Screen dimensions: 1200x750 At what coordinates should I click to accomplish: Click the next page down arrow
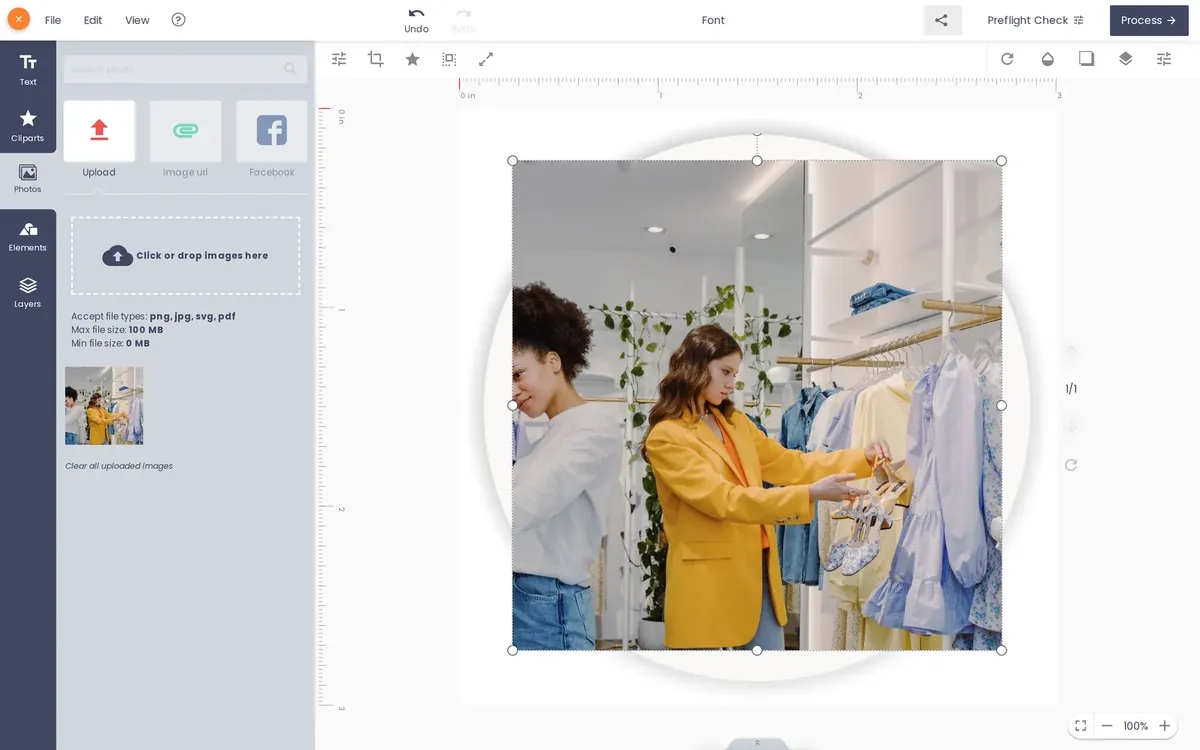click(x=1071, y=426)
